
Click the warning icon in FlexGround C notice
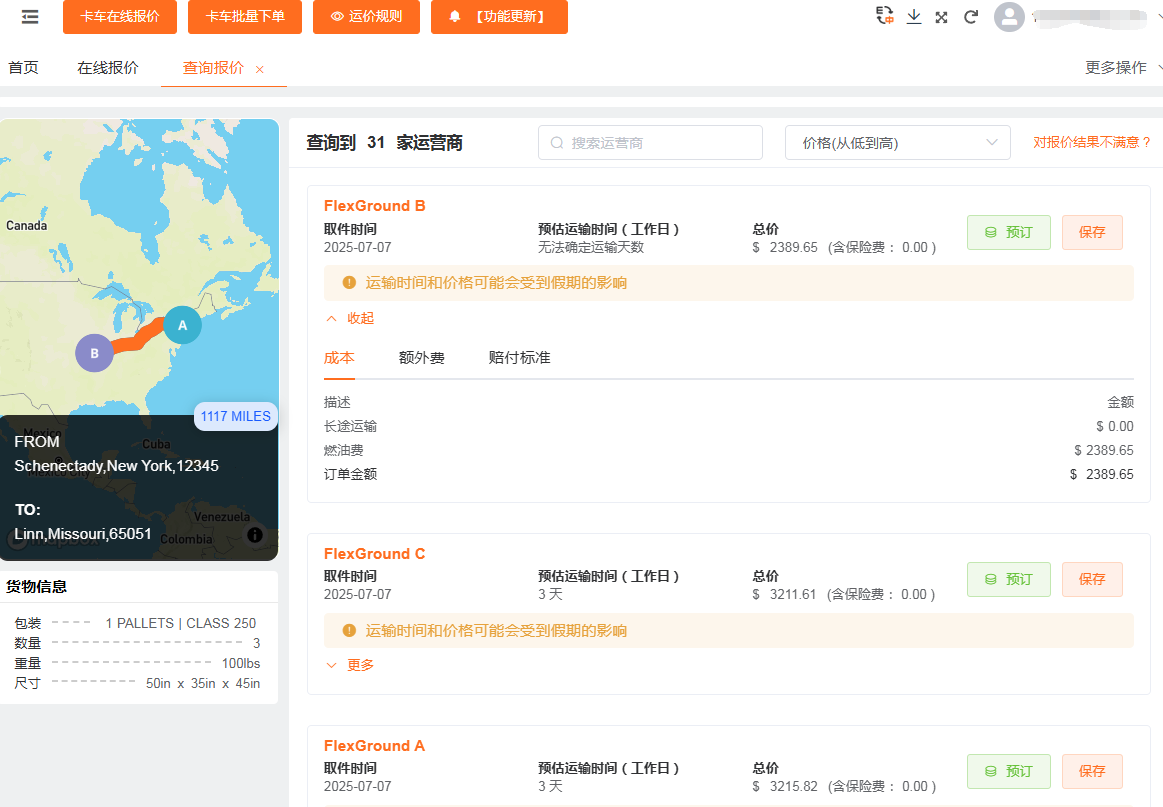(349, 630)
